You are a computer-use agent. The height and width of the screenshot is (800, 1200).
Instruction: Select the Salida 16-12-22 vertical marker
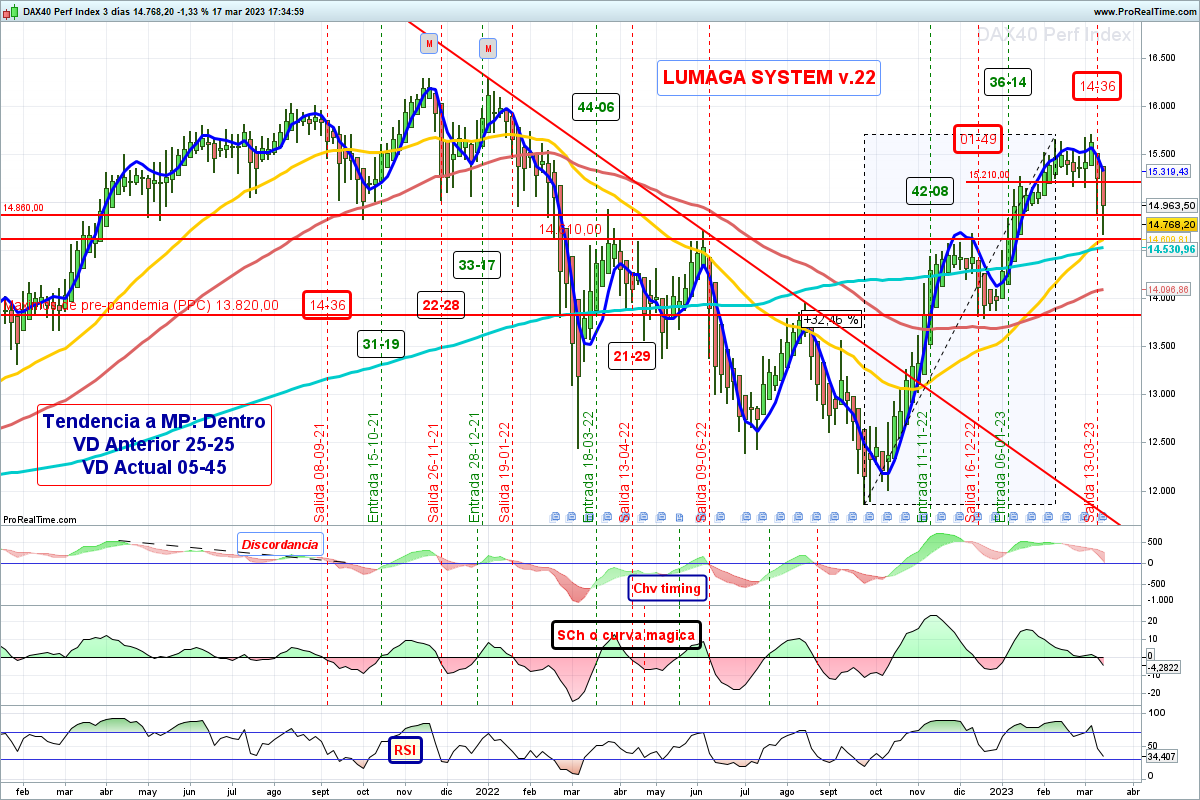[x=970, y=473]
